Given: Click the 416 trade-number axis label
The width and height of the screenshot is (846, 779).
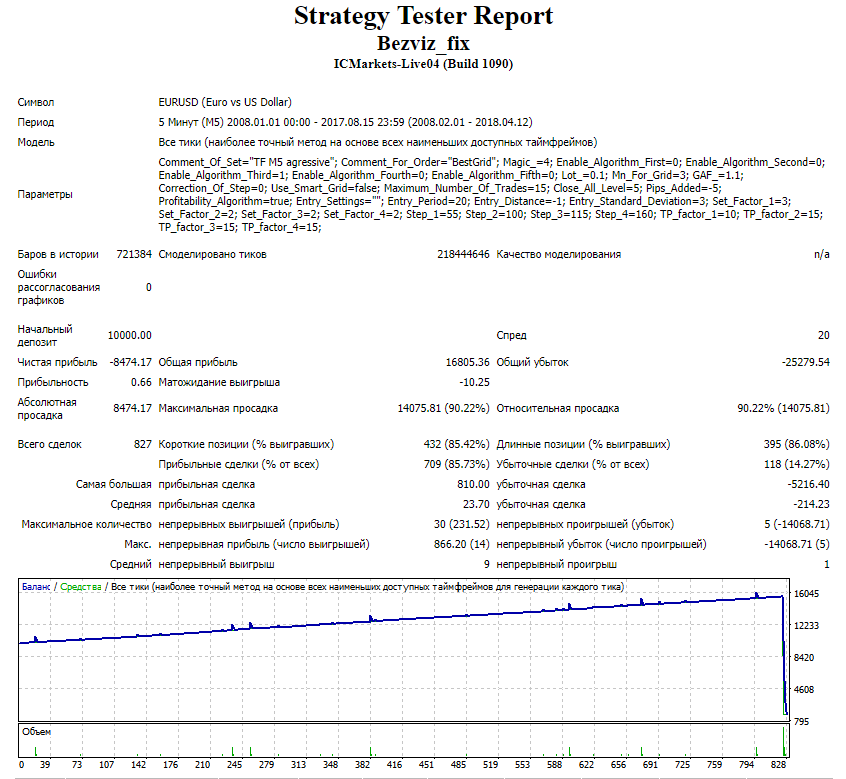Looking at the screenshot, I should pyautogui.click(x=394, y=764).
